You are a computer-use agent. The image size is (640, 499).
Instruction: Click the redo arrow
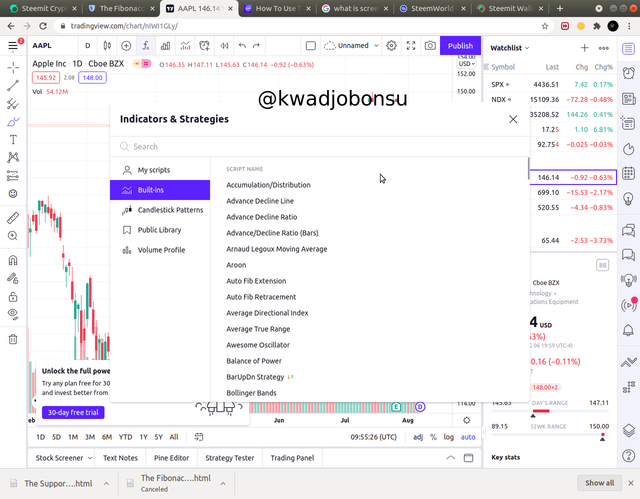256,46
